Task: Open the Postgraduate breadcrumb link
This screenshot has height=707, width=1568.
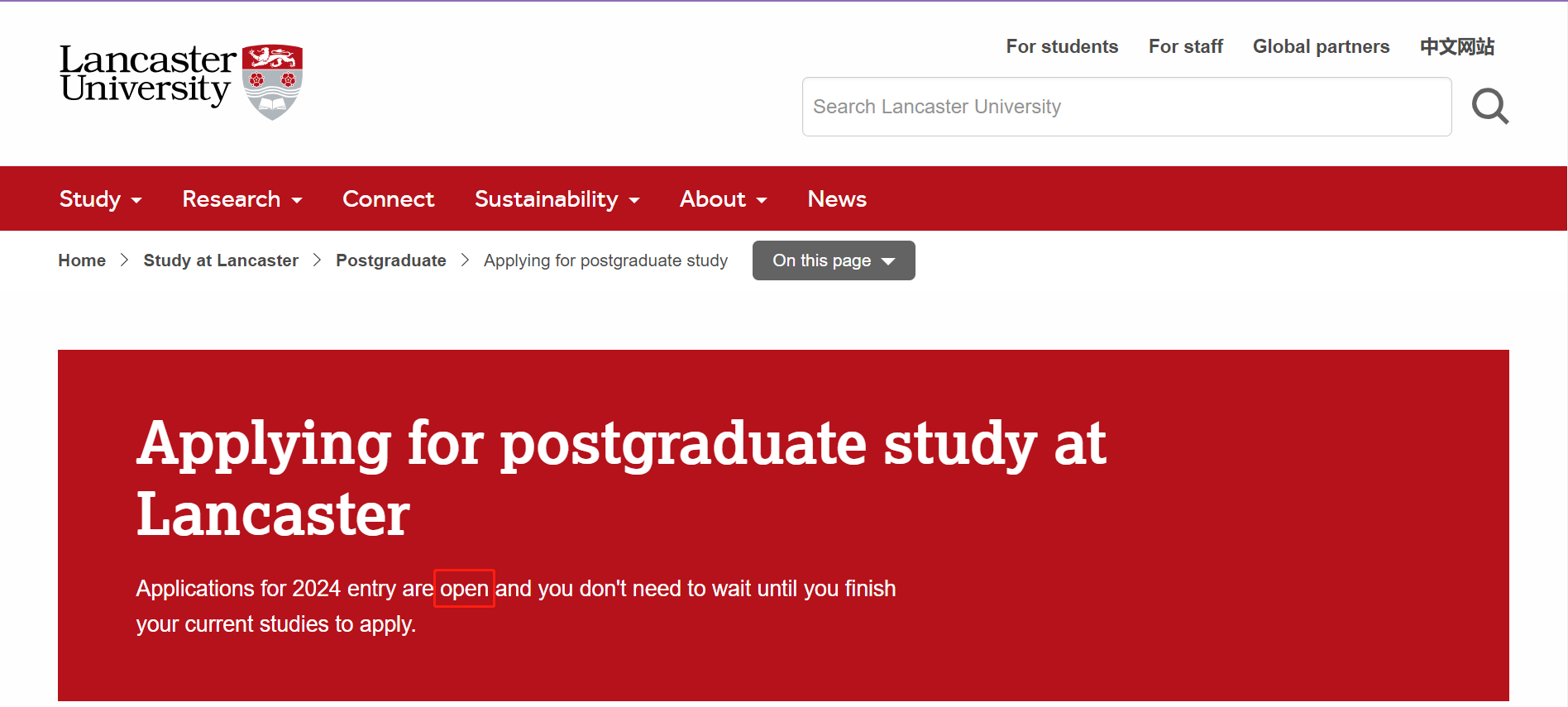Action: coord(390,260)
